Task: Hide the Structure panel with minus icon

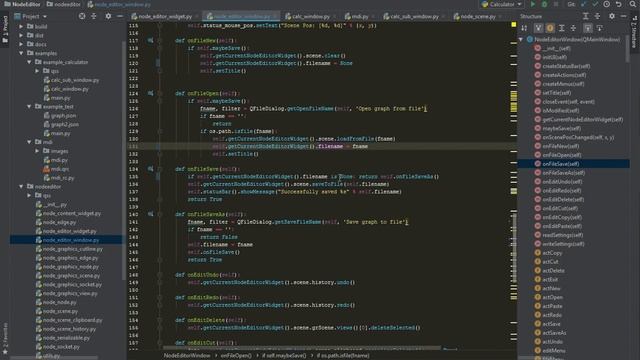Action: (623, 16)
